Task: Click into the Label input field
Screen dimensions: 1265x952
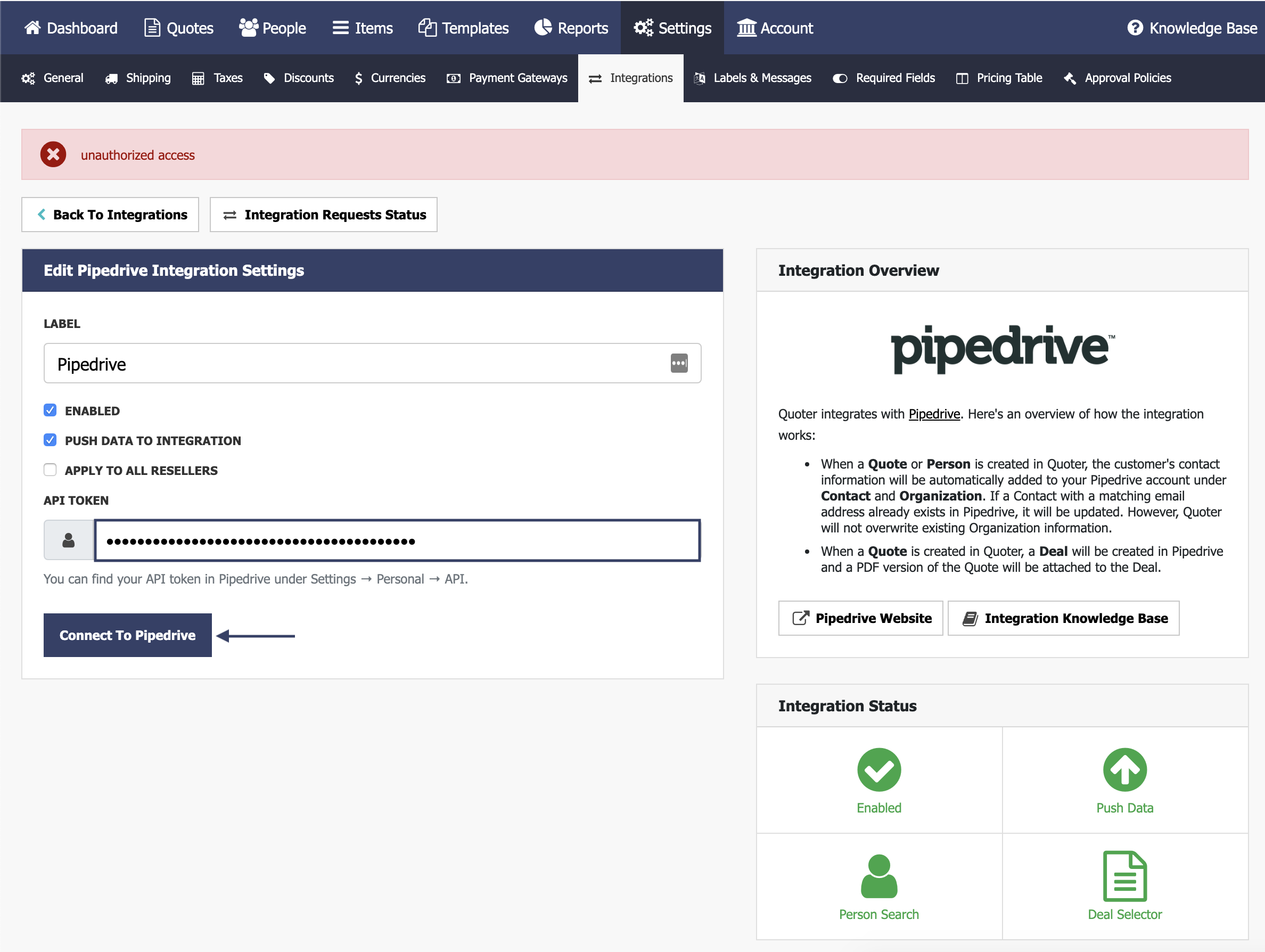Action: pyautogui.click(x=372, y=363)
